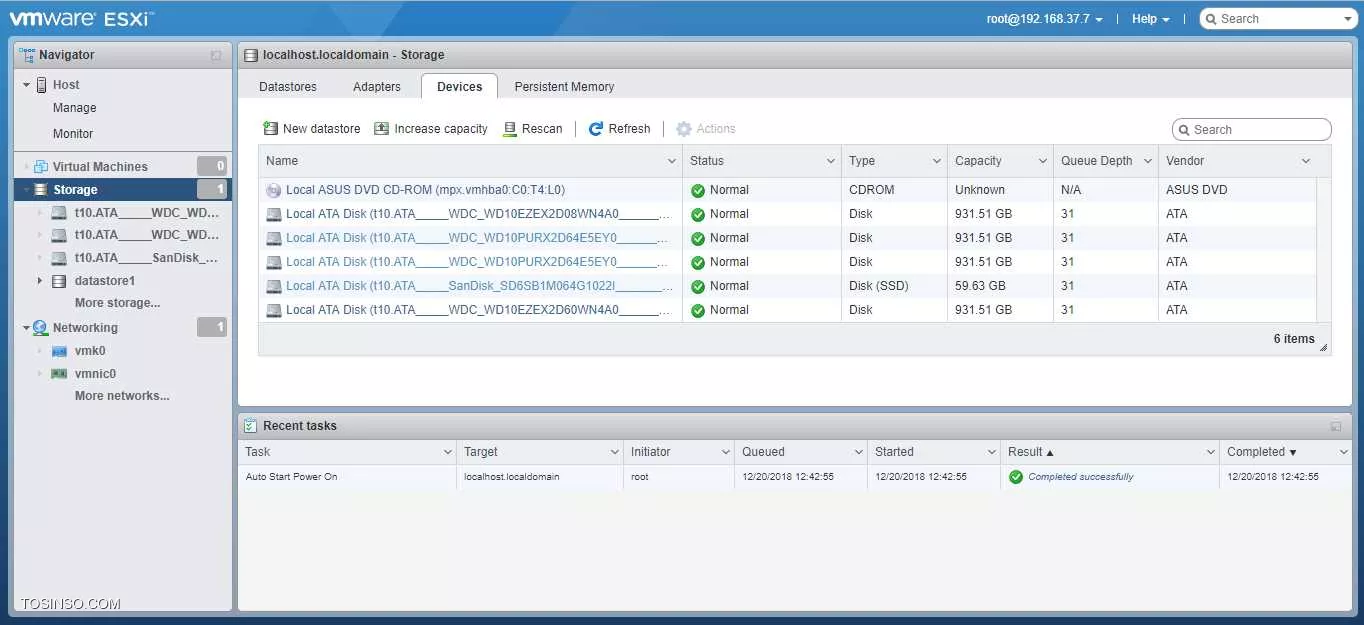The width and height of the screenshot is (1364, 625).
Task: Click the VMware ESXi logo
Action: 81,18
